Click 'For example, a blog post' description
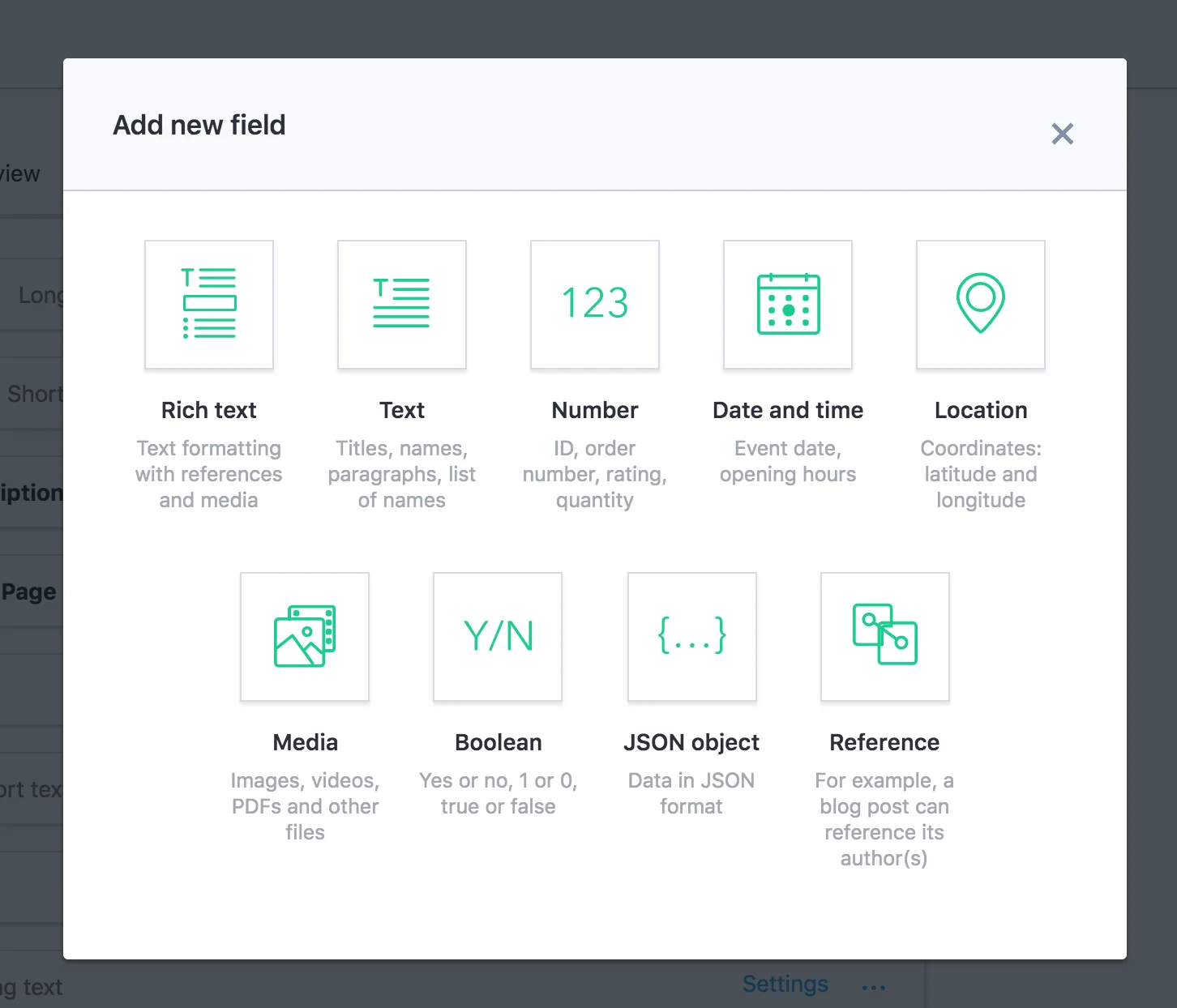The image size is (1177, 1008). click(x=884, y=819)
